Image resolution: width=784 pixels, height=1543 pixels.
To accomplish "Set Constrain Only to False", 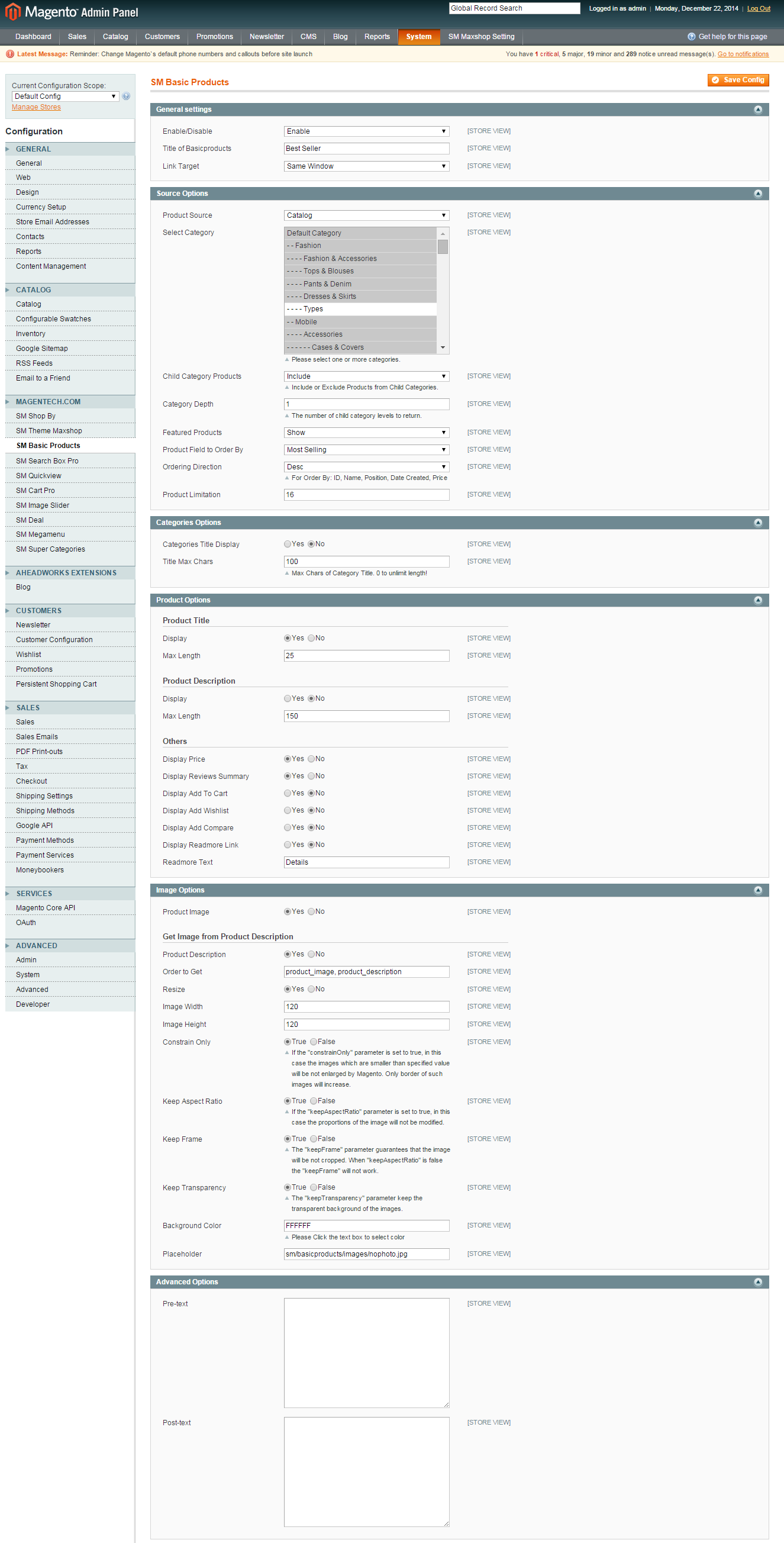I will (314, 1042).
